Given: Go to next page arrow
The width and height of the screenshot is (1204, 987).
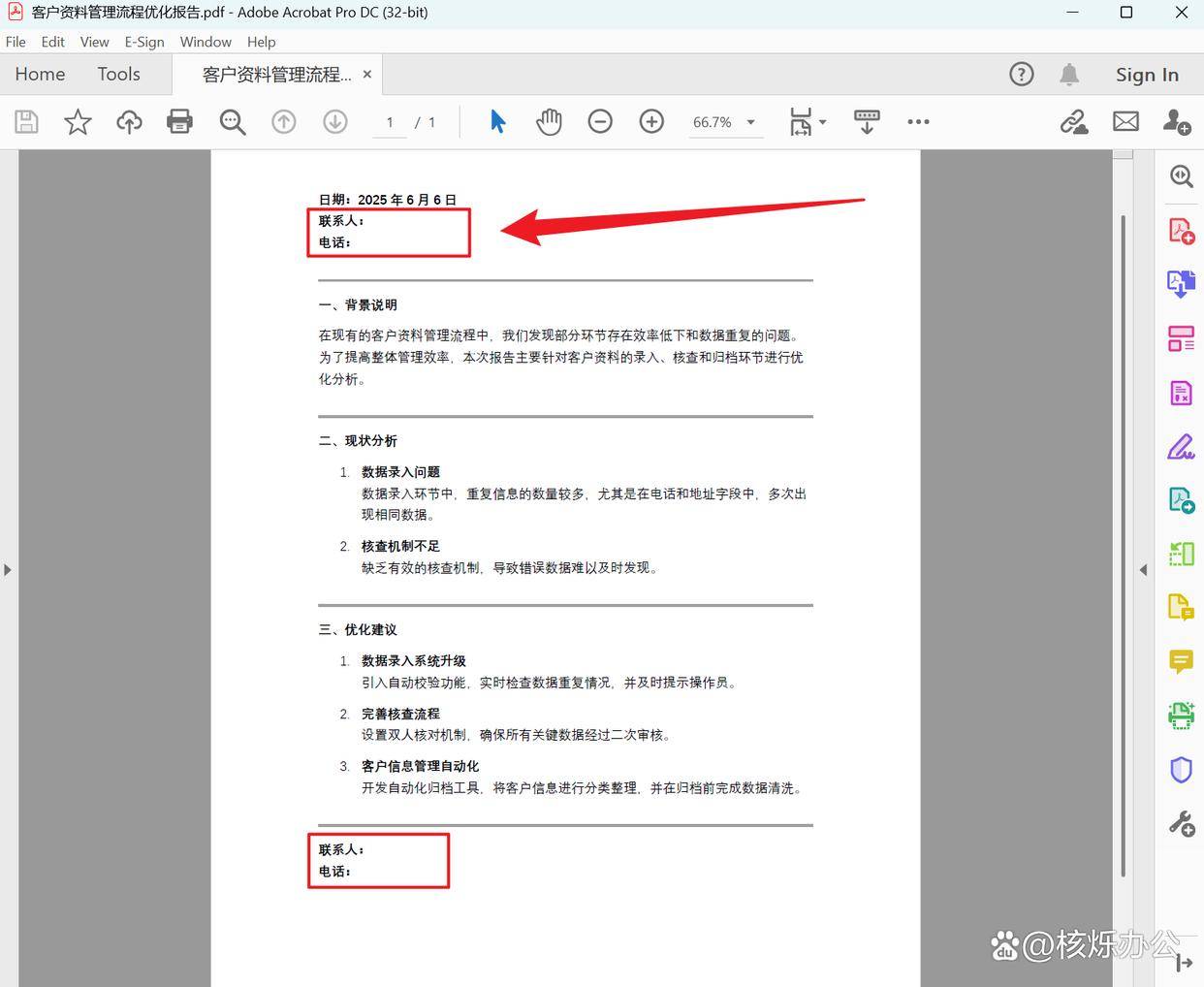Looking at the screenshot, I should click(x=335, y=122).
